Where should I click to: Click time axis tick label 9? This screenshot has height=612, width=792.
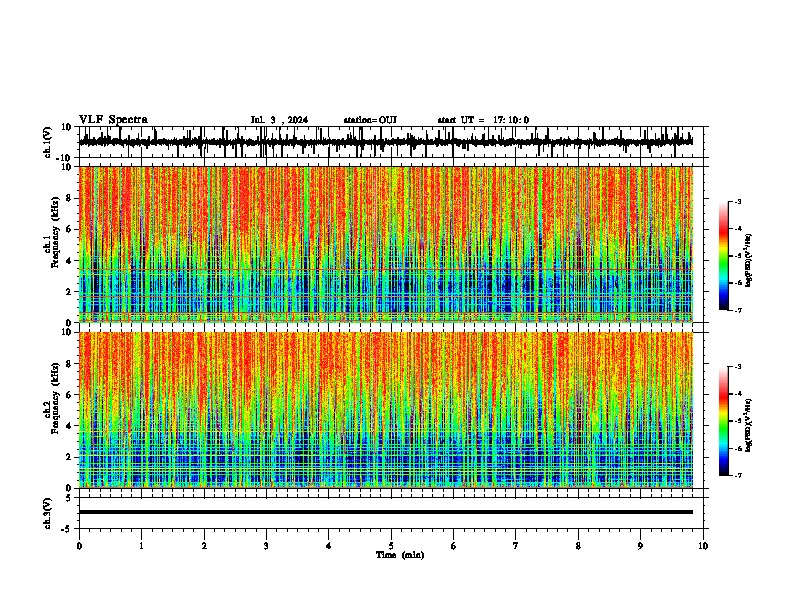[x=640, y=546]
